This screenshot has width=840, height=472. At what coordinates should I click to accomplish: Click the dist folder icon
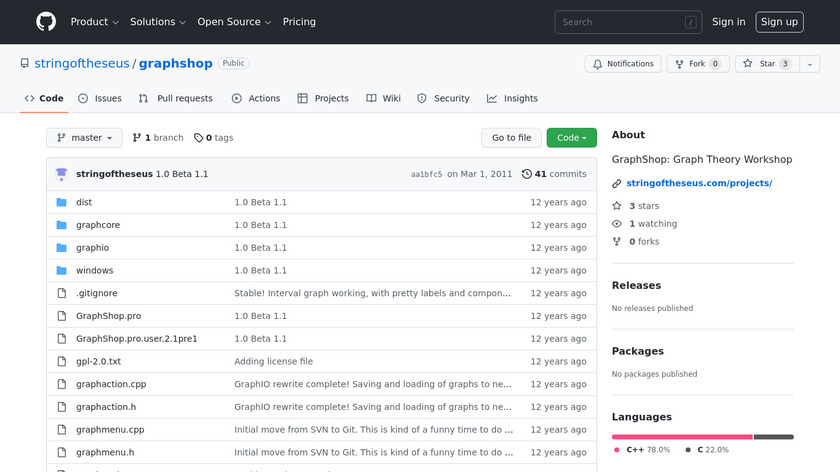61,202
